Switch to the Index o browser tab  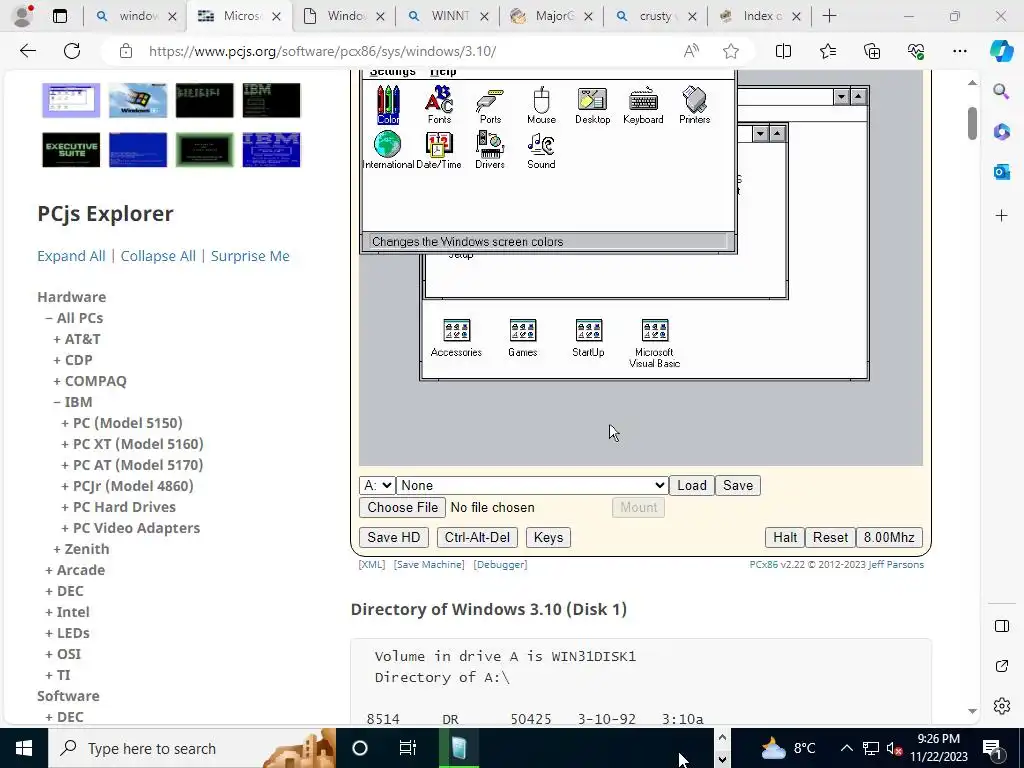(x=760, y=16)
